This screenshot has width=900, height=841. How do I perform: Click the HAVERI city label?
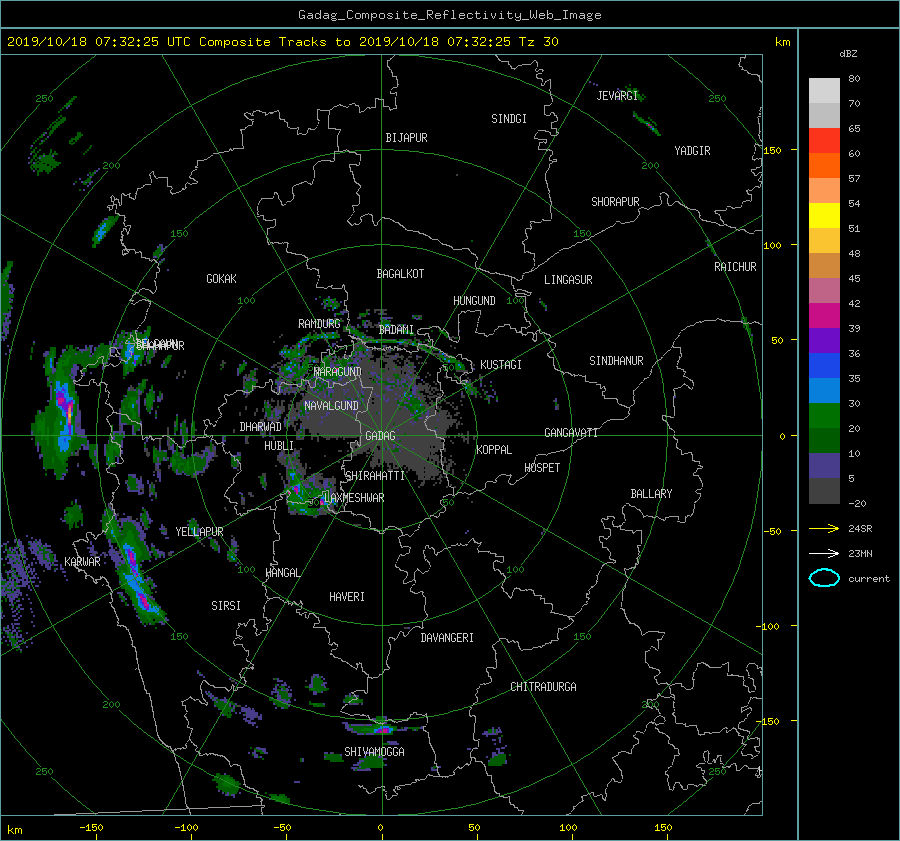(347, 597)
